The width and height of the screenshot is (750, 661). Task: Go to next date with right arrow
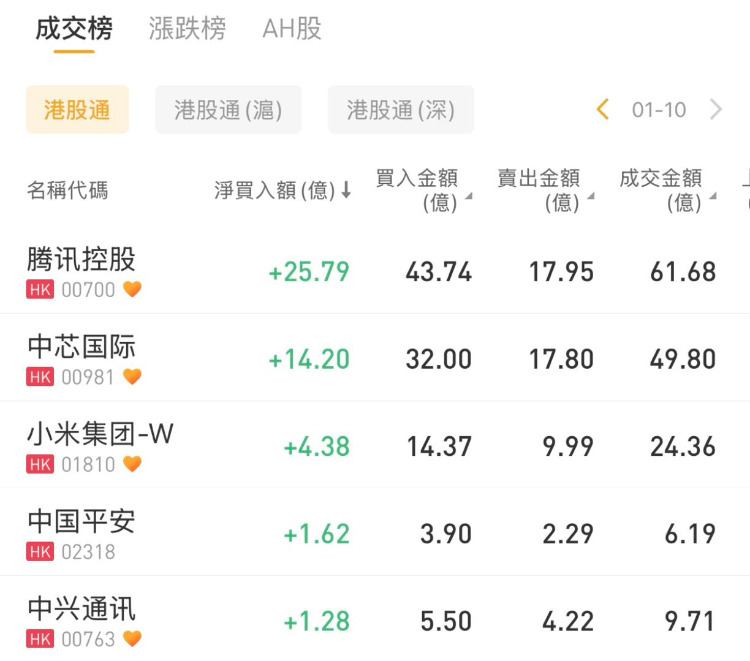coord(716,110)
